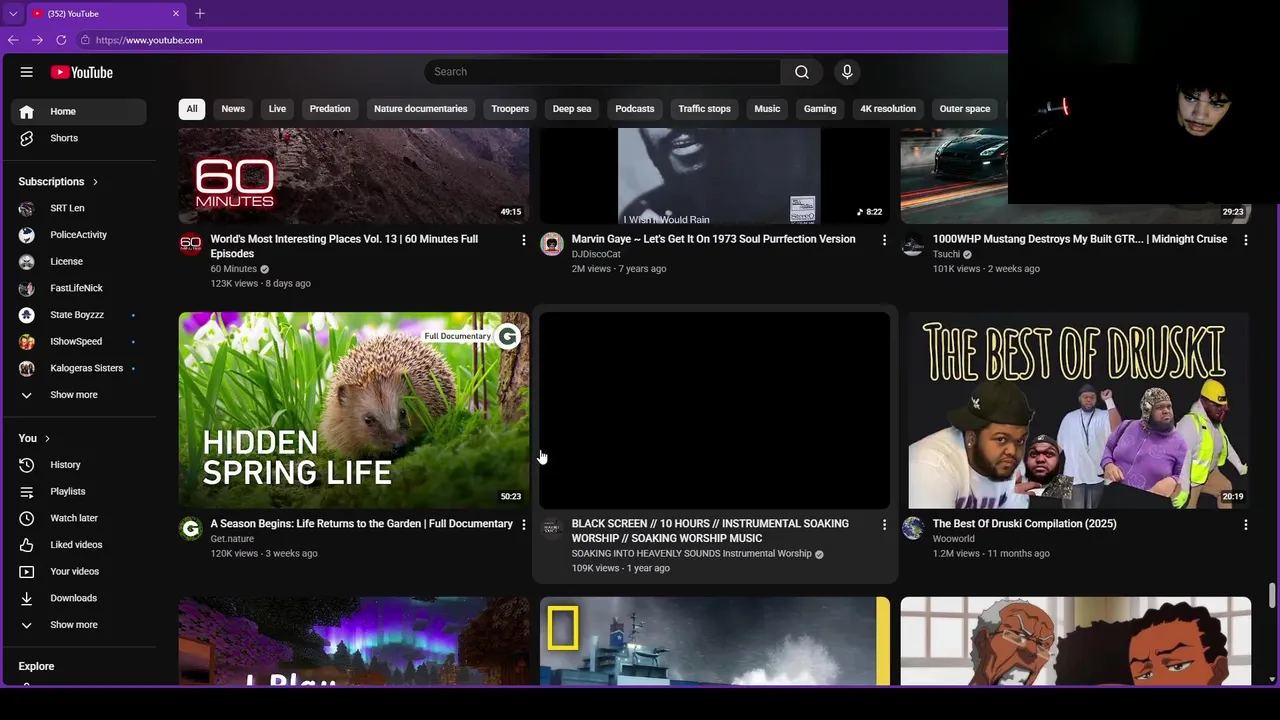The height and width of the screenshot is (720, 1280).
Task: Select the All filter chip
Action: coord(192,109)
